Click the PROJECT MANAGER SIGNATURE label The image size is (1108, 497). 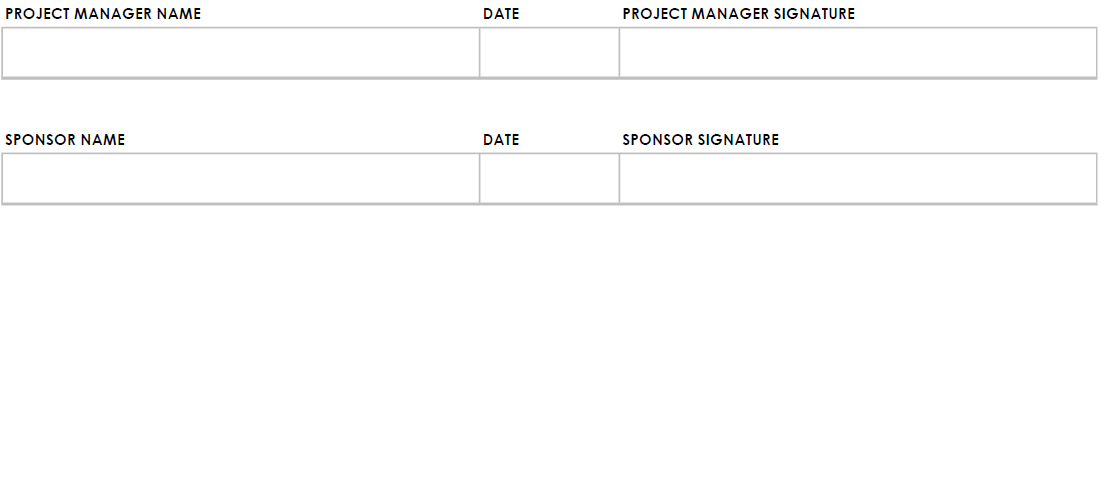[738, 13]
